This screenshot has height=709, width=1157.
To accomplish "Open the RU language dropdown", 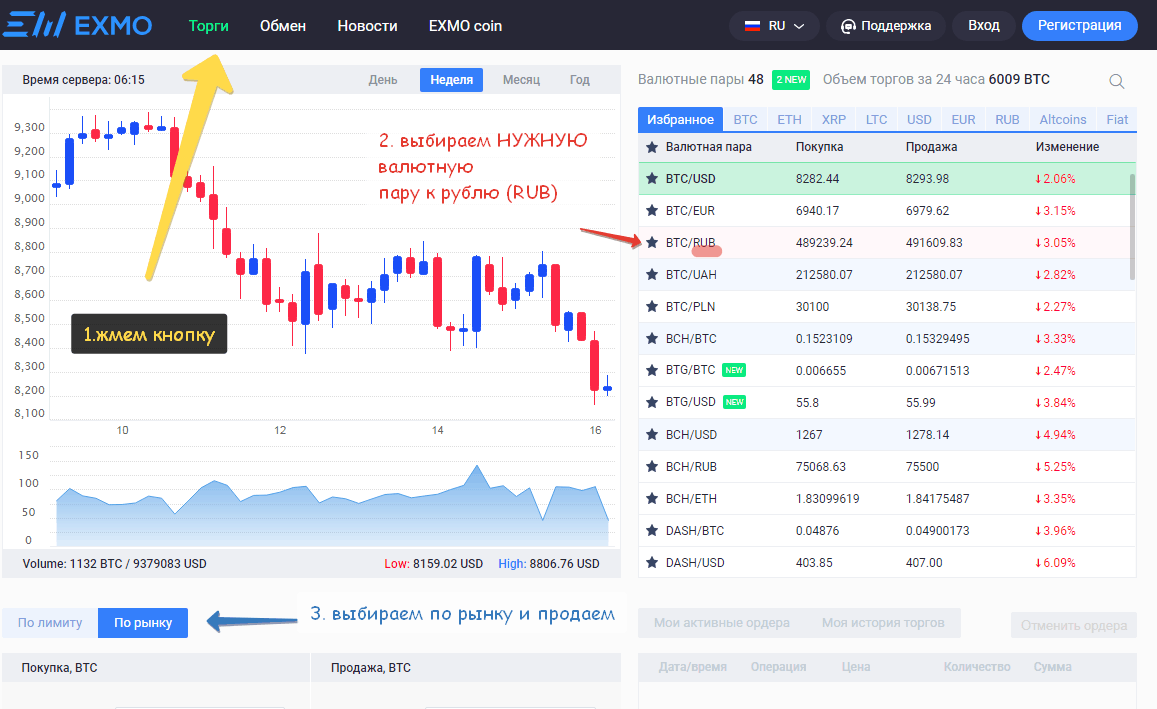I will (775, 26).
